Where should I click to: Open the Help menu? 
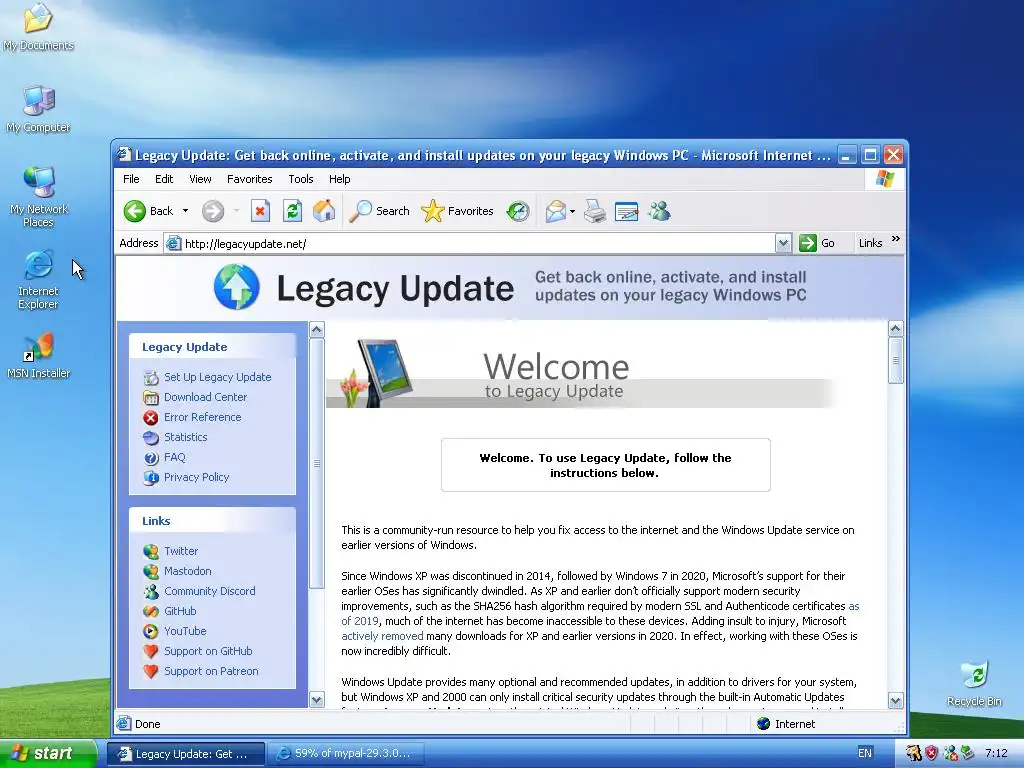tap(339, 179)
